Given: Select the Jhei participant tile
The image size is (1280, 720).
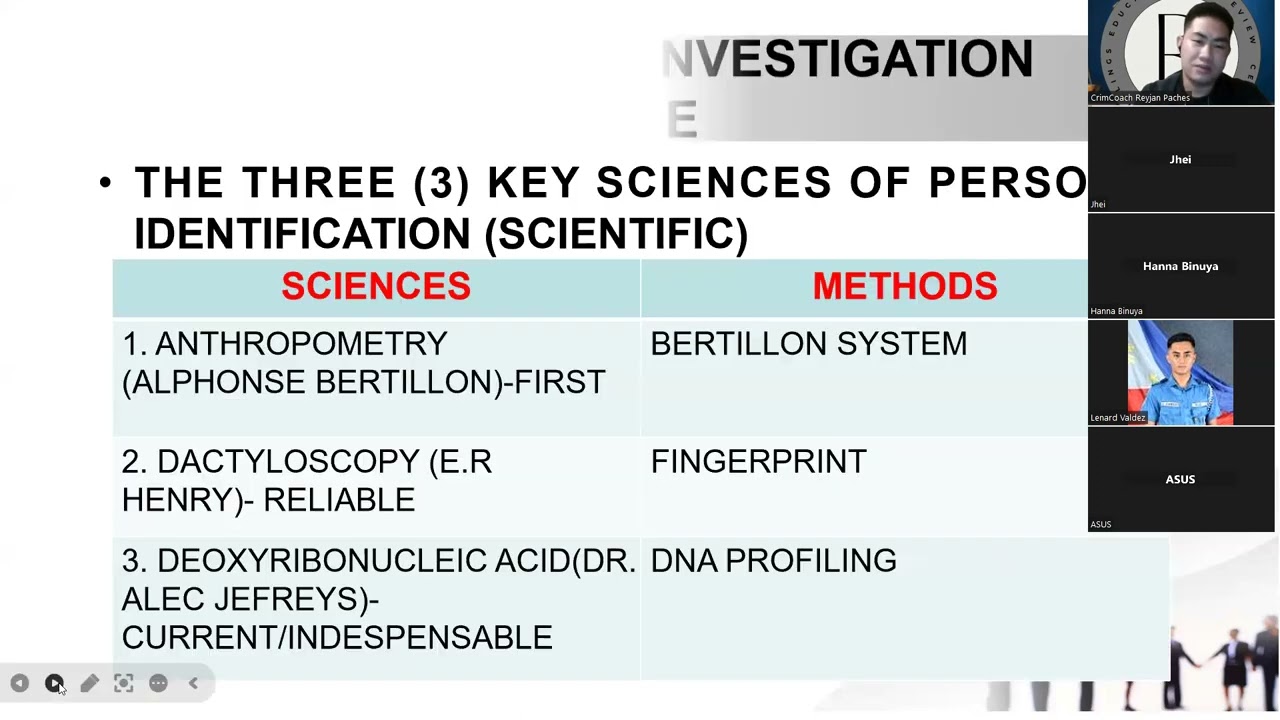Looking at the screenshot, I should pos(1181,159).
